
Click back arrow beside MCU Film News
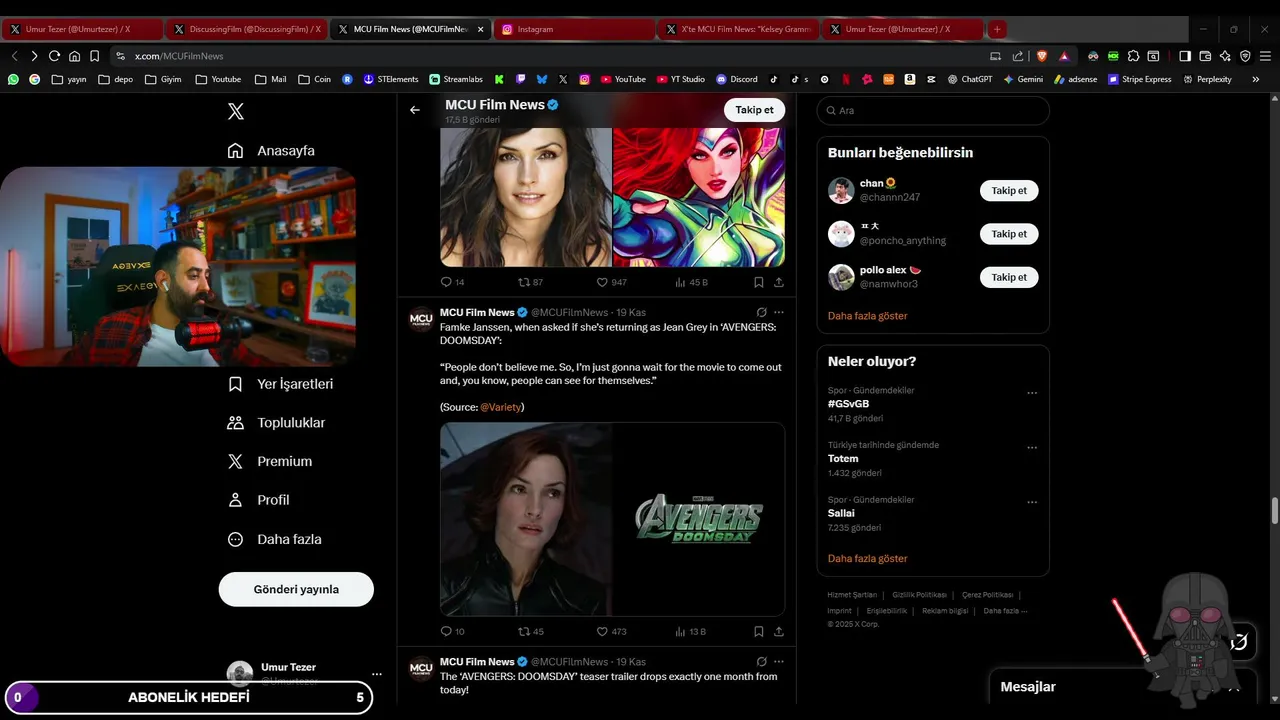415,110
